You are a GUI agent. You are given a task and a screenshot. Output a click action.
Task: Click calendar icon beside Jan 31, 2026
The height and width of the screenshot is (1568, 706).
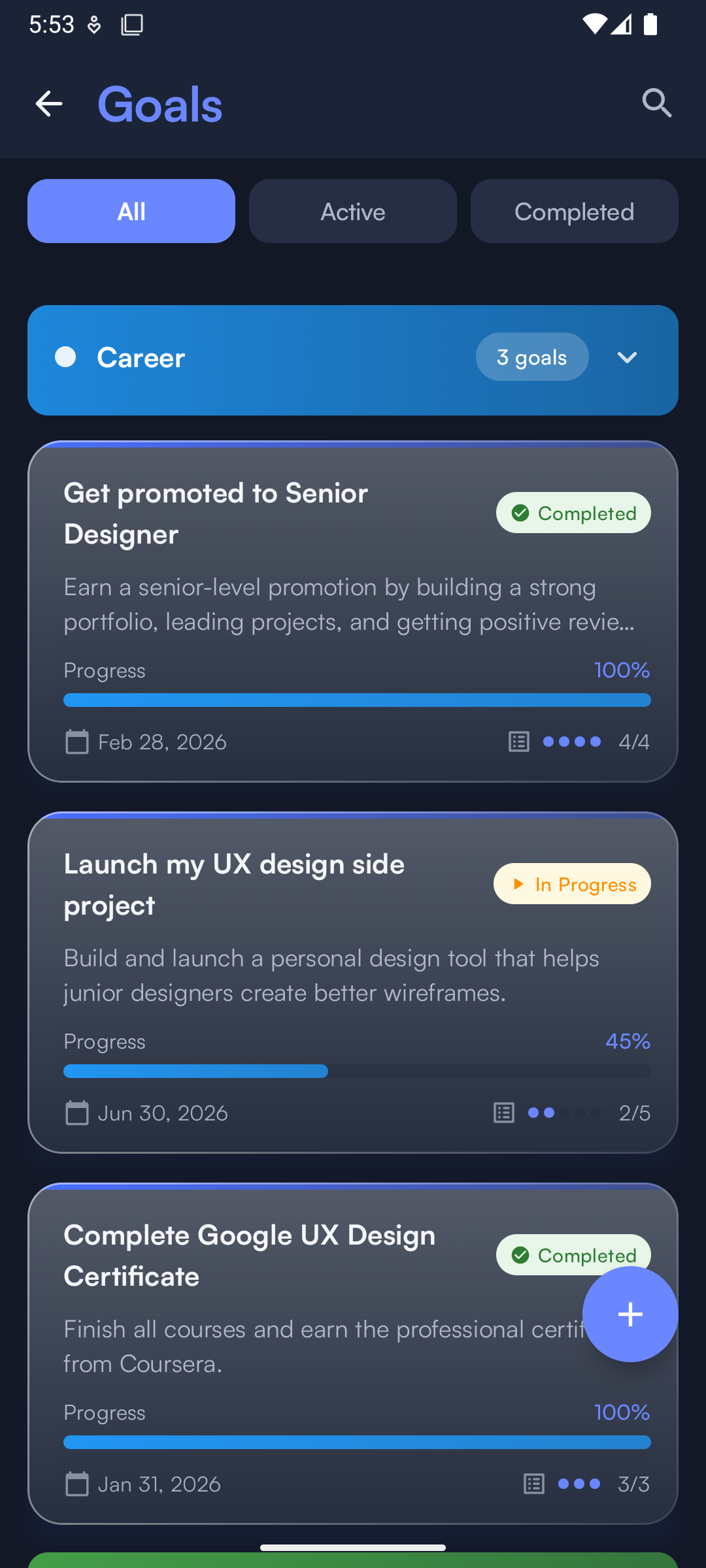(77, 1484)
